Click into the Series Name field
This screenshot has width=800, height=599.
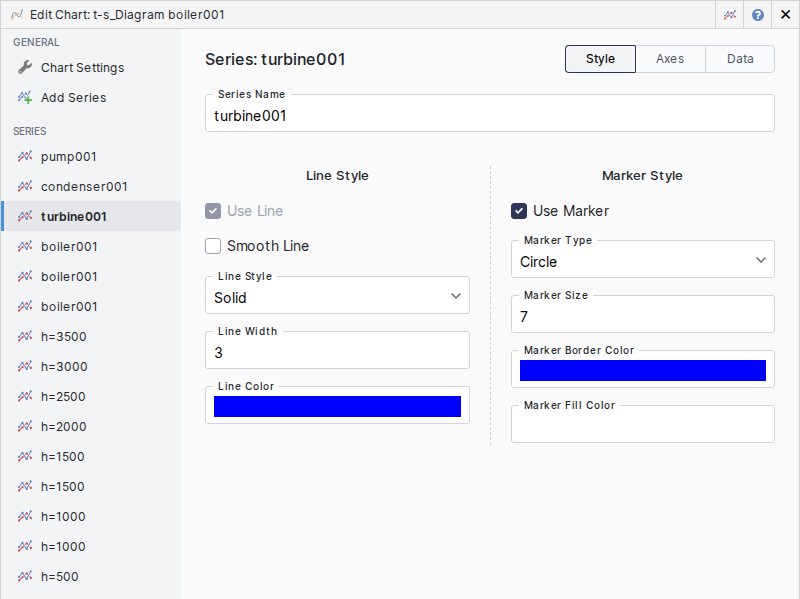[x=489, y=115]
